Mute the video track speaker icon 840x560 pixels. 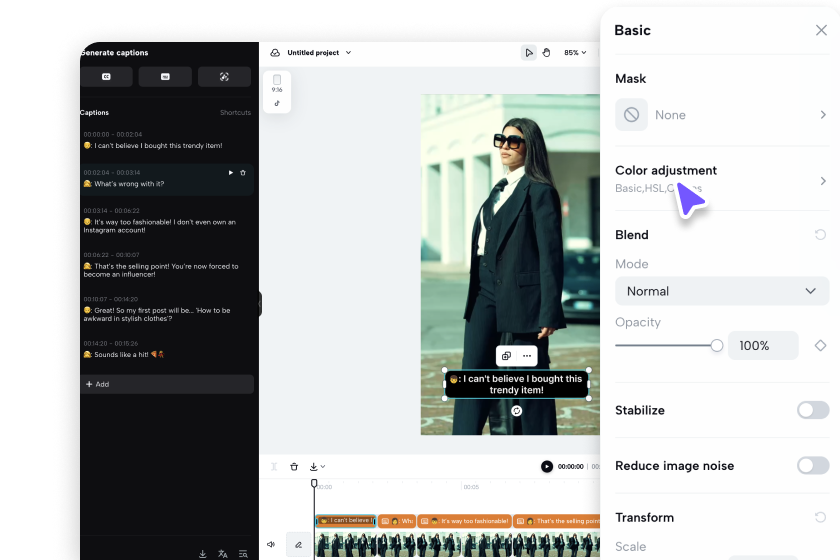(271, 544)
